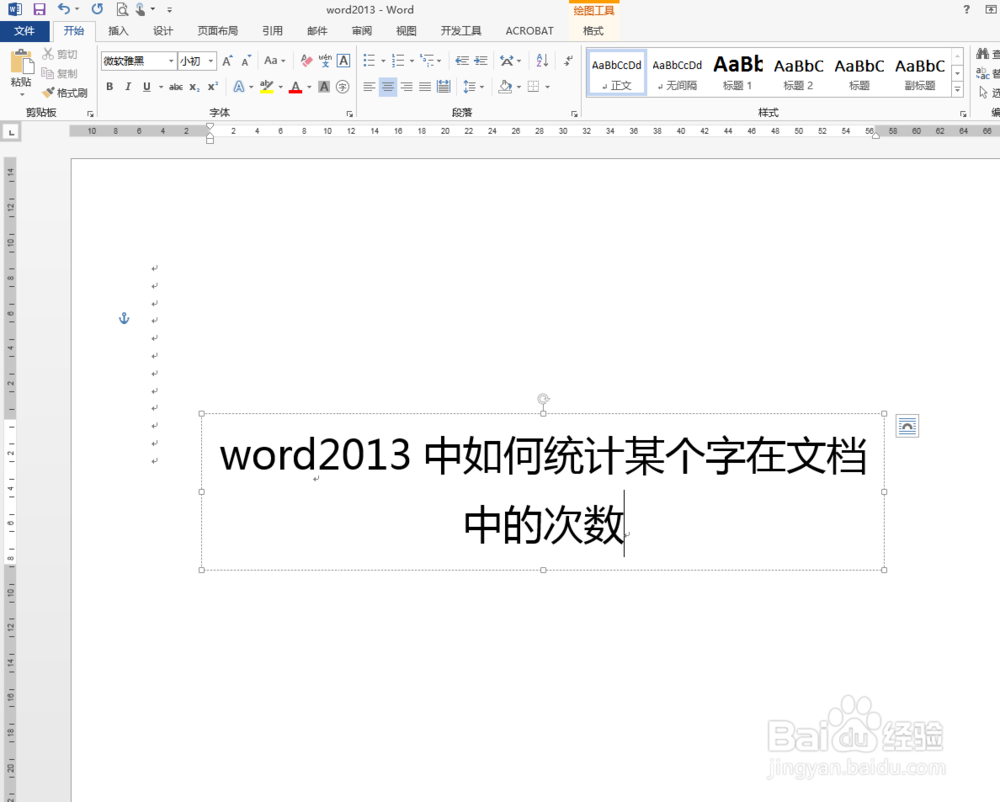1000x802 pixels.
Task: Switch to the Design tab
Action: 163,31
